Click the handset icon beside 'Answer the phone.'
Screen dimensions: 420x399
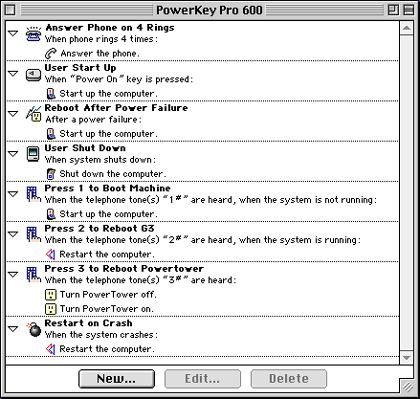tap(51, 54)
